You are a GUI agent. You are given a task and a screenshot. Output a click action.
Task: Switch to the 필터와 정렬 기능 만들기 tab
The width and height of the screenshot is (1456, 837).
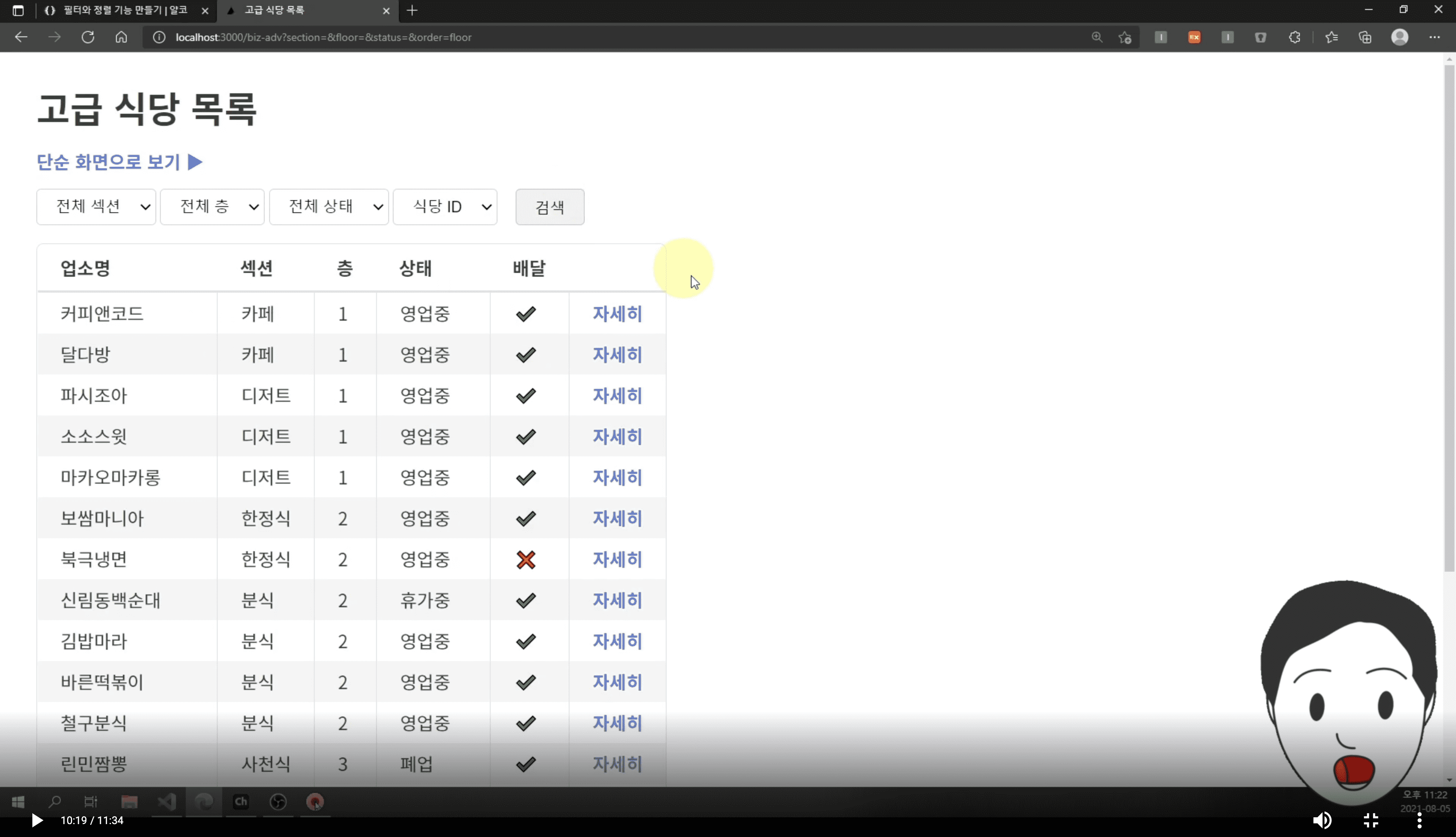point(125,10)
